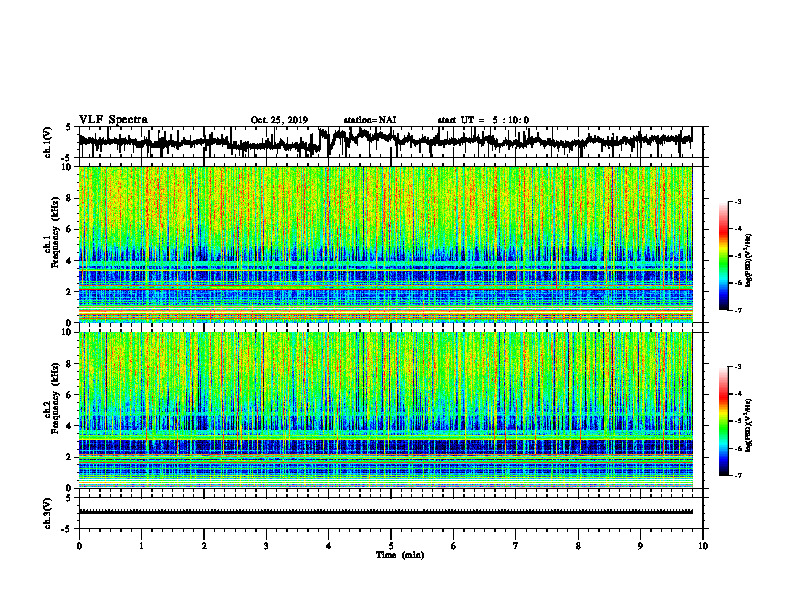Viewport: 792px width, 612px height.
Task: Click the date text "Oct. 25, 2019"
Action: [279, 120]
